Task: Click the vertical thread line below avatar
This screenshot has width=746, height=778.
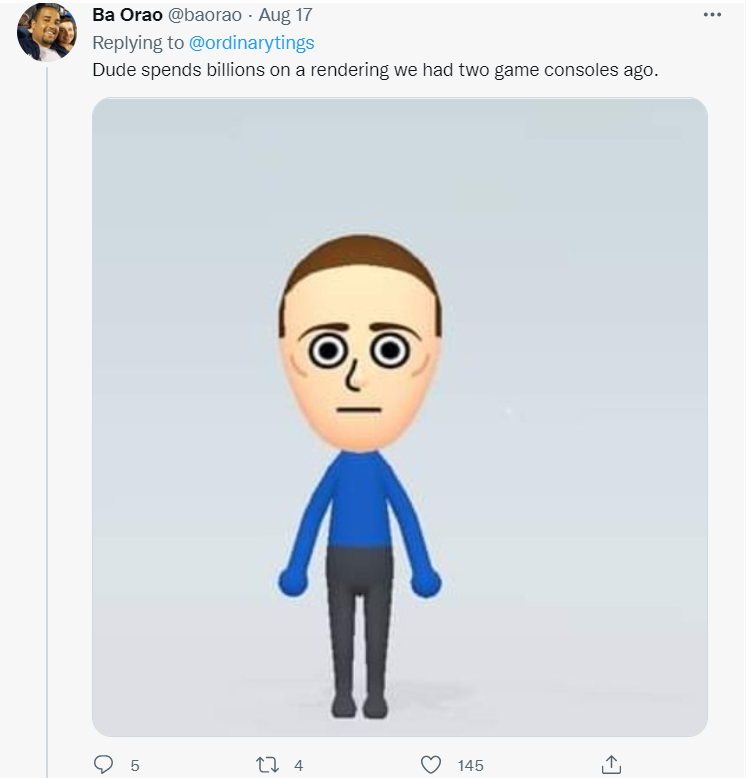Action: (x=46, y=400)
